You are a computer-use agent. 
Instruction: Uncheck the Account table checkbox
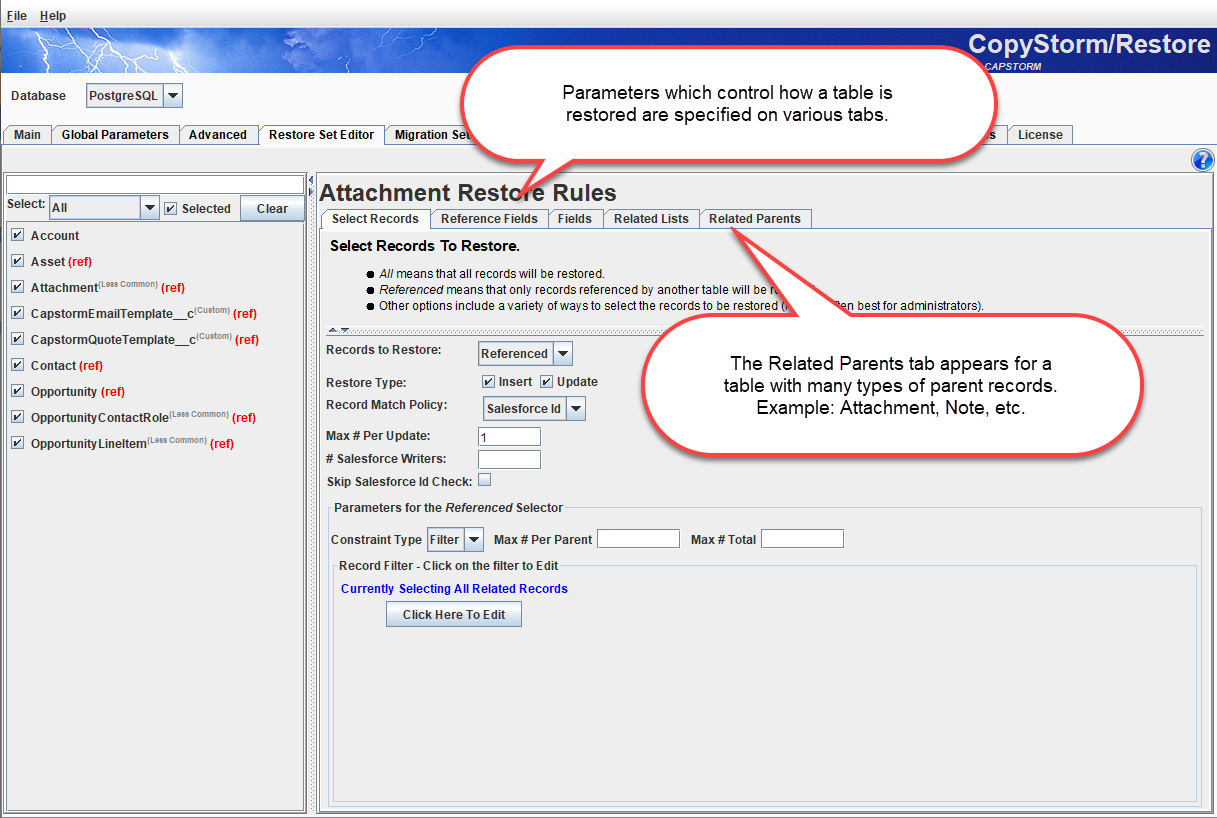coord(17,235)
